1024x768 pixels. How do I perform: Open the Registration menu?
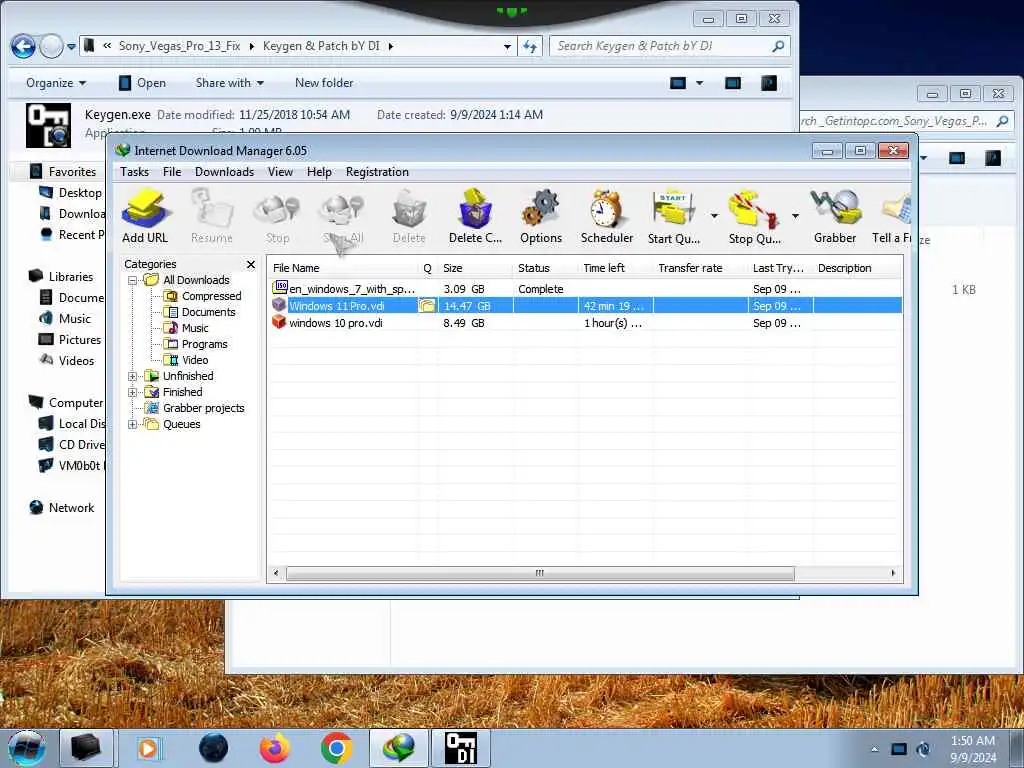point(377,172)
